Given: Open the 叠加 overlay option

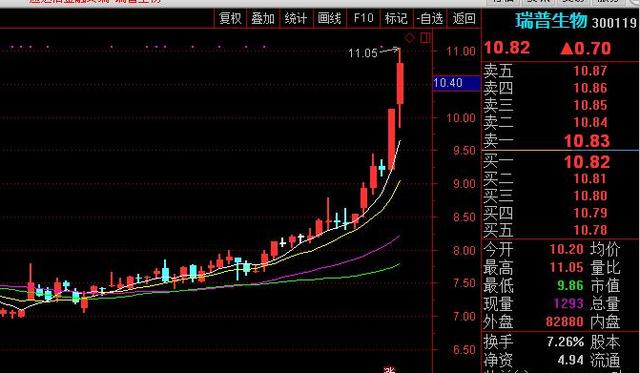Looking at the screenshot, I should pos(263,18).
